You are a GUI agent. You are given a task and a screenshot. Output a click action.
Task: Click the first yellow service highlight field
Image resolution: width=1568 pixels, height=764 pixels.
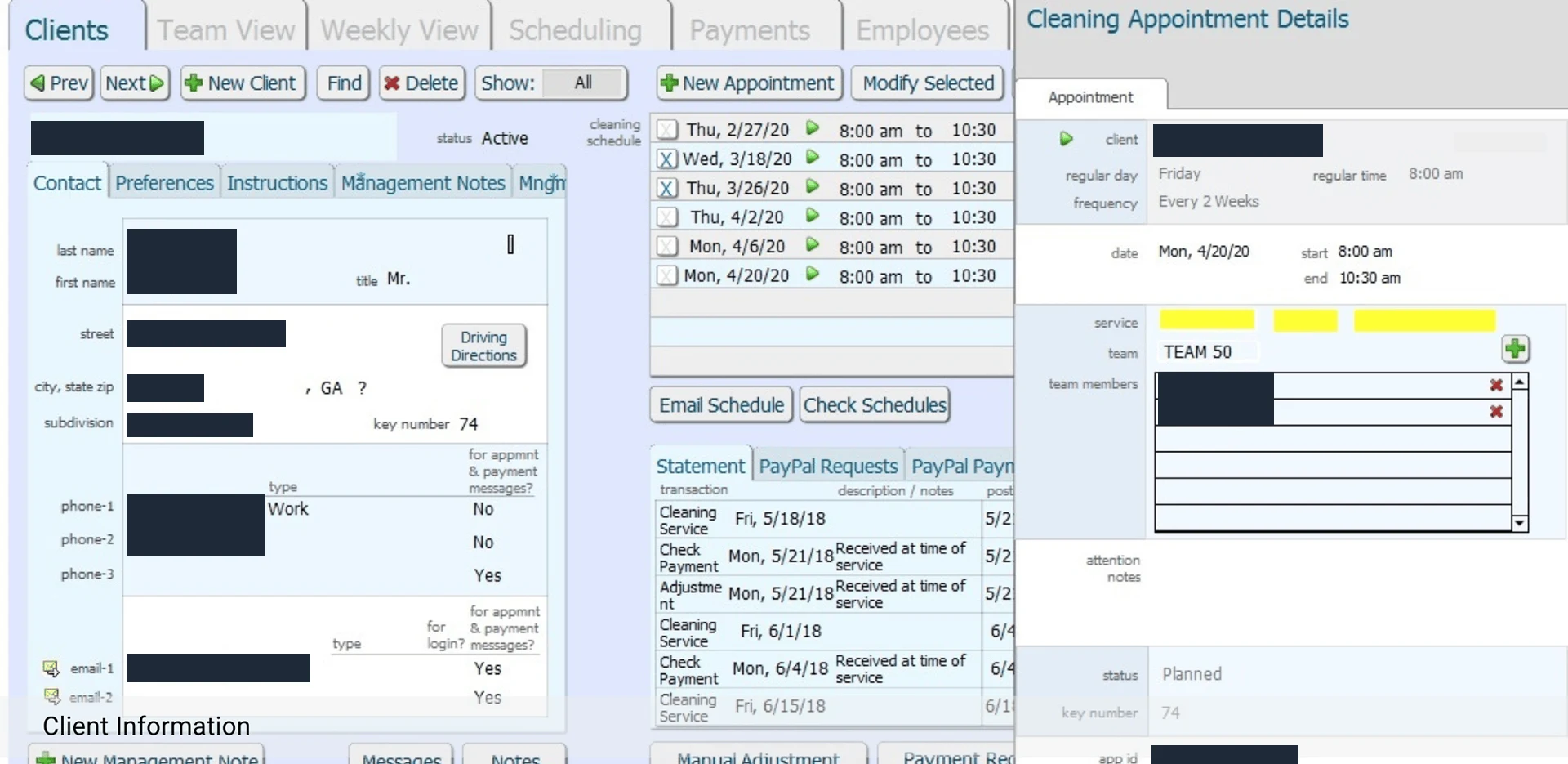(1206, 319)
